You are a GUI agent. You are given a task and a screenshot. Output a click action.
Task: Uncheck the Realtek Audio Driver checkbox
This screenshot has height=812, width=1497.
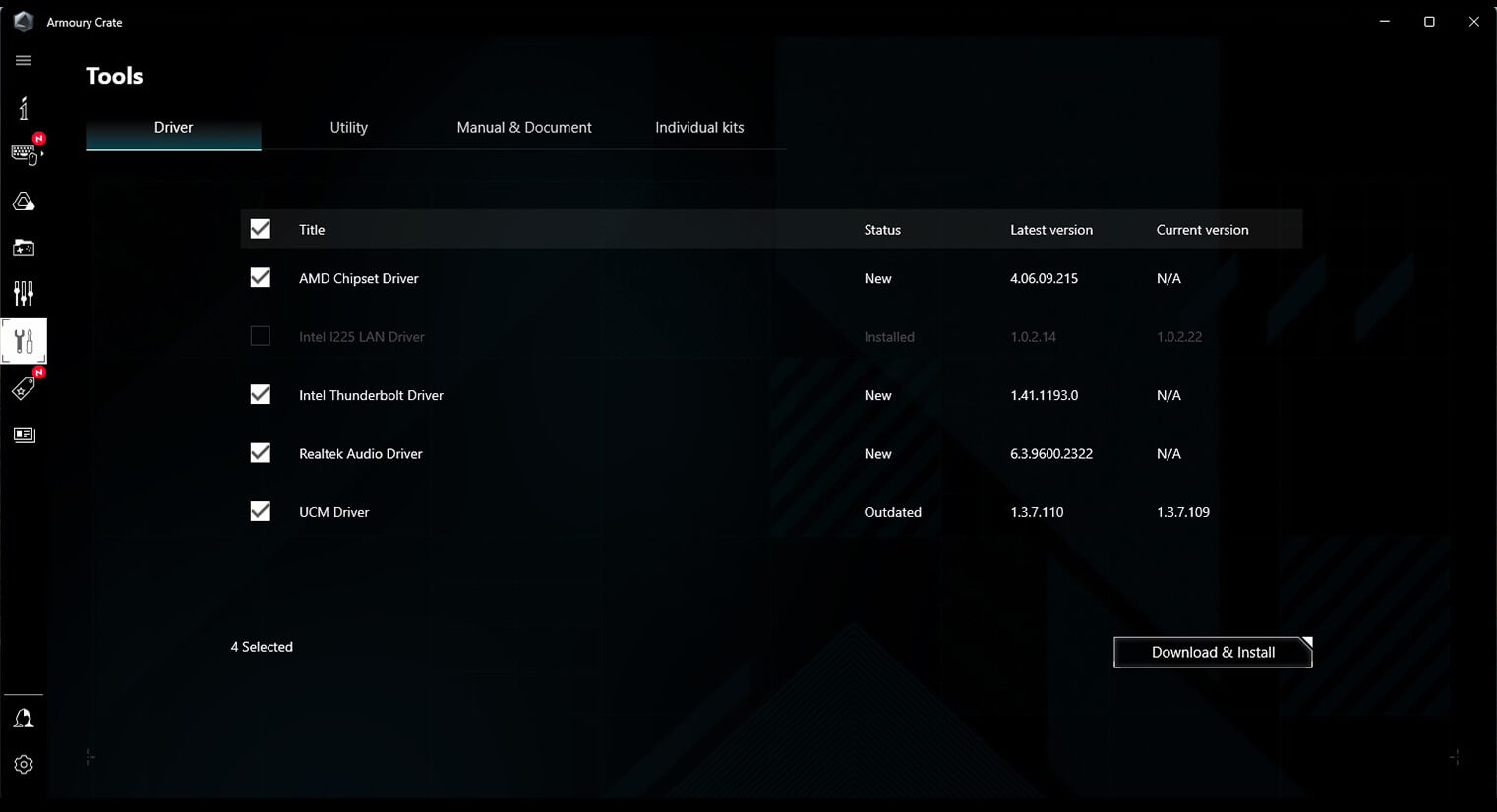pos(260,453)
